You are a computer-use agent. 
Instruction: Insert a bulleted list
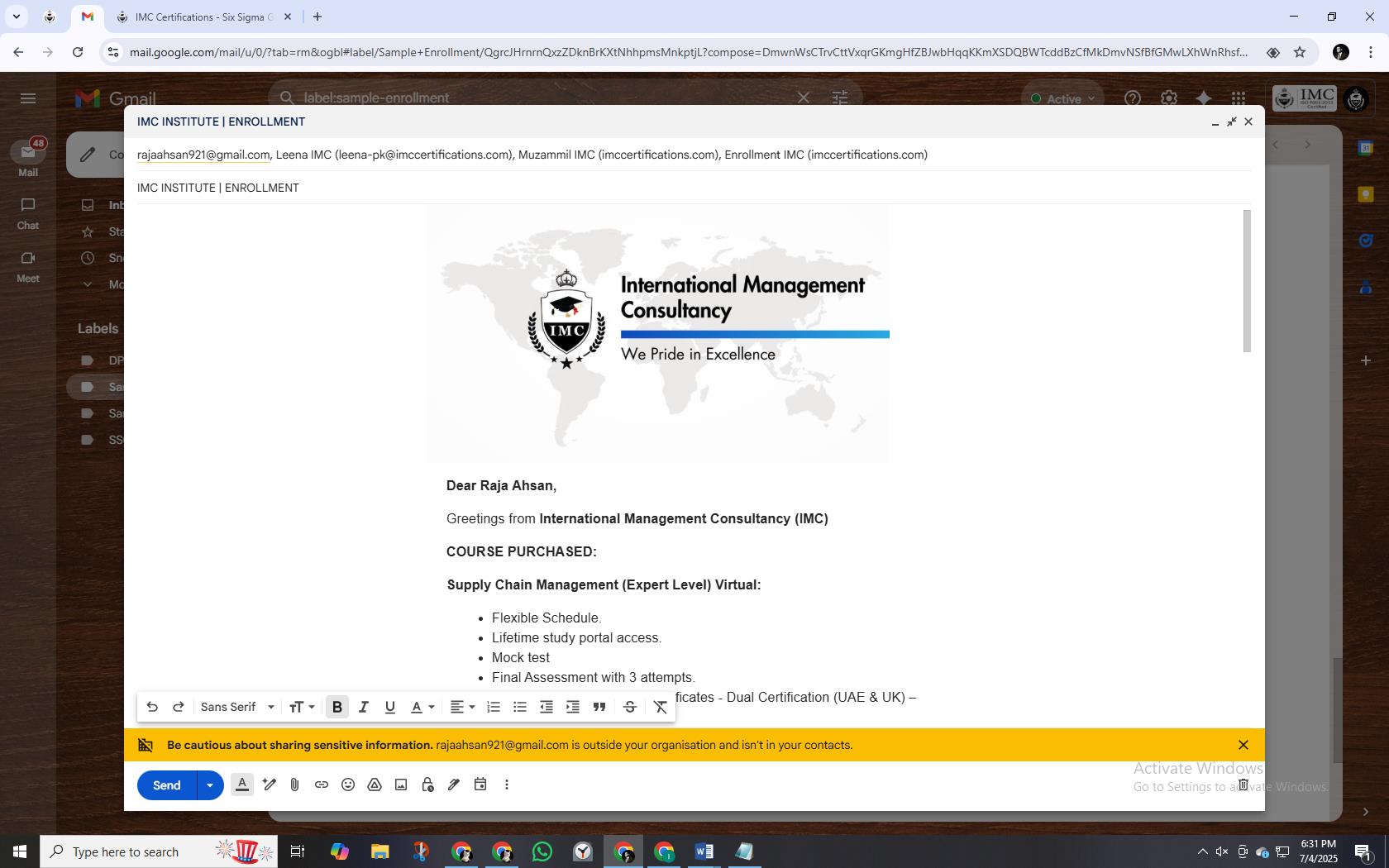point(520,707)
